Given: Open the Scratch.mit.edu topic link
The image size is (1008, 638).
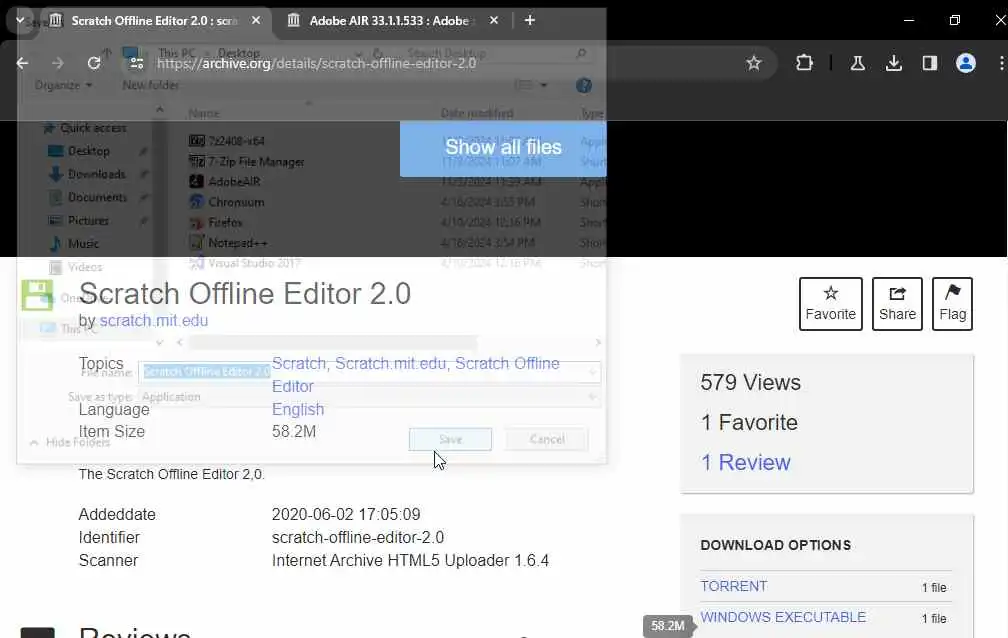Looking at the screenshot, I should point(391,363).
